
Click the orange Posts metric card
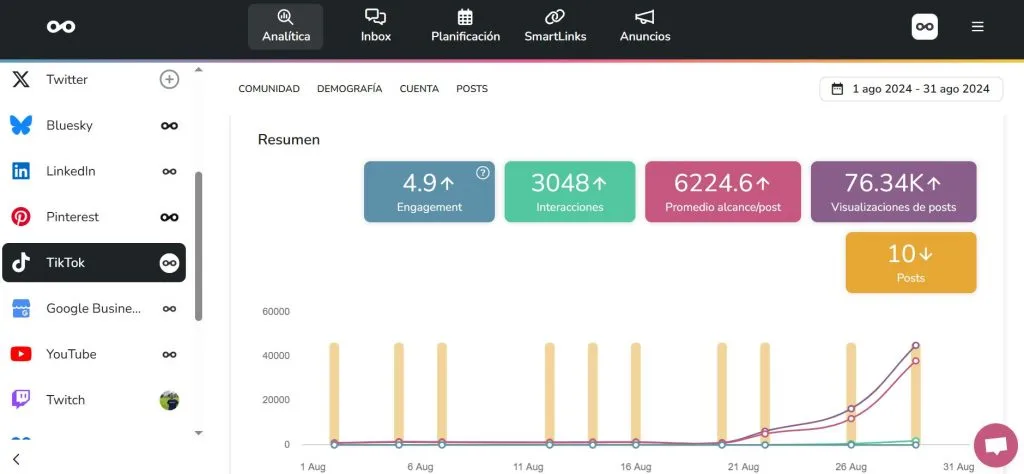click(911, 262)
